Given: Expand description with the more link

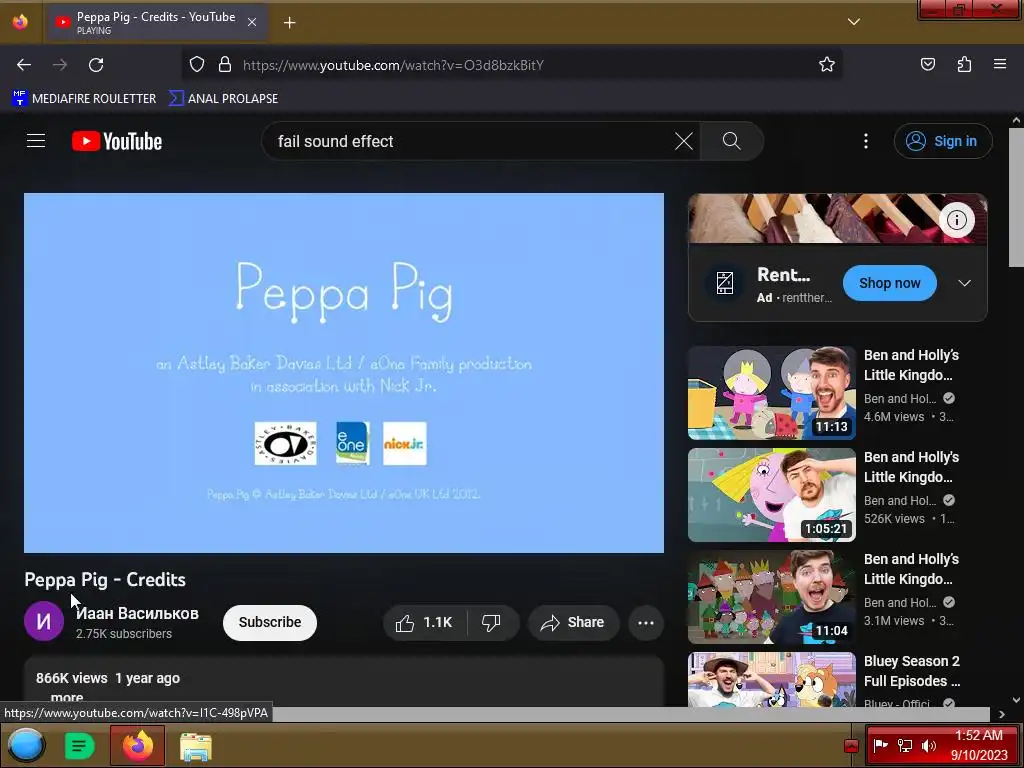Looking at the screenshot, I should point(67,698).
